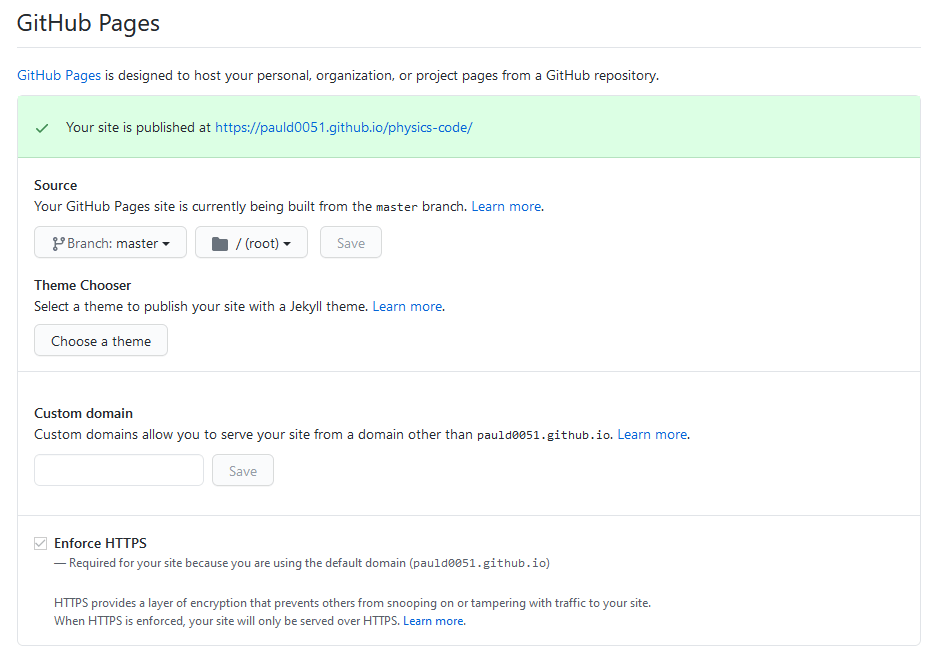Click the GitHub Pages page heading

(x=89, y=23)
